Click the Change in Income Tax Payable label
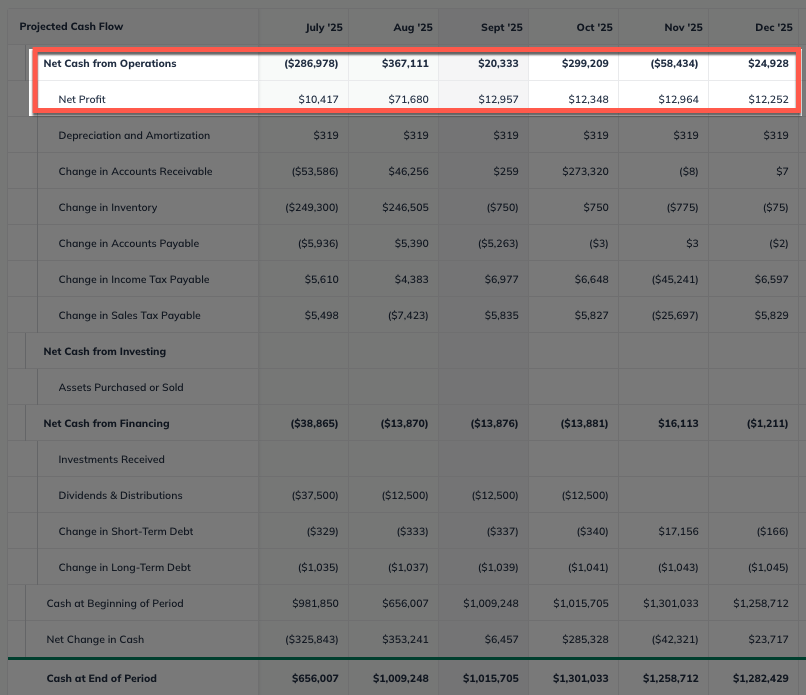This screenshot has width=806, height=695. (x=134, y=279)
